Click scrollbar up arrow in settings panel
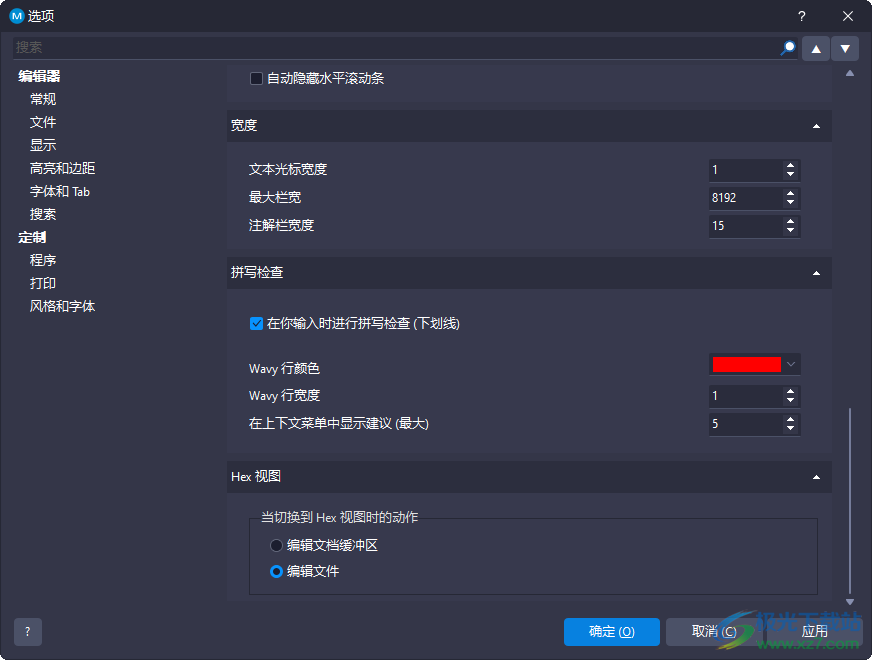This screenshot has width=872, height=660. pyautogui.click(x=850, y=73)
